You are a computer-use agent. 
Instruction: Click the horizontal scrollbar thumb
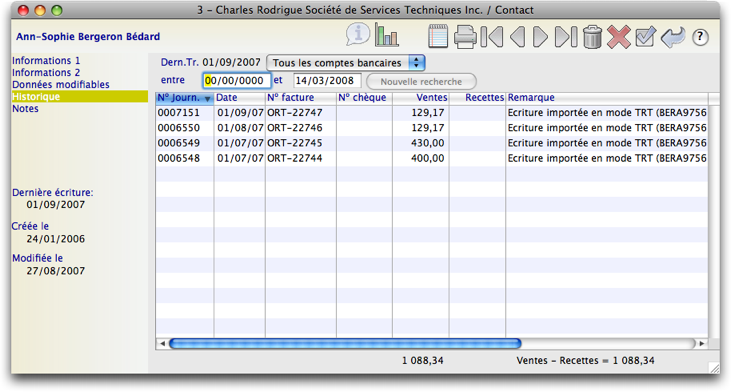[345, 344]
